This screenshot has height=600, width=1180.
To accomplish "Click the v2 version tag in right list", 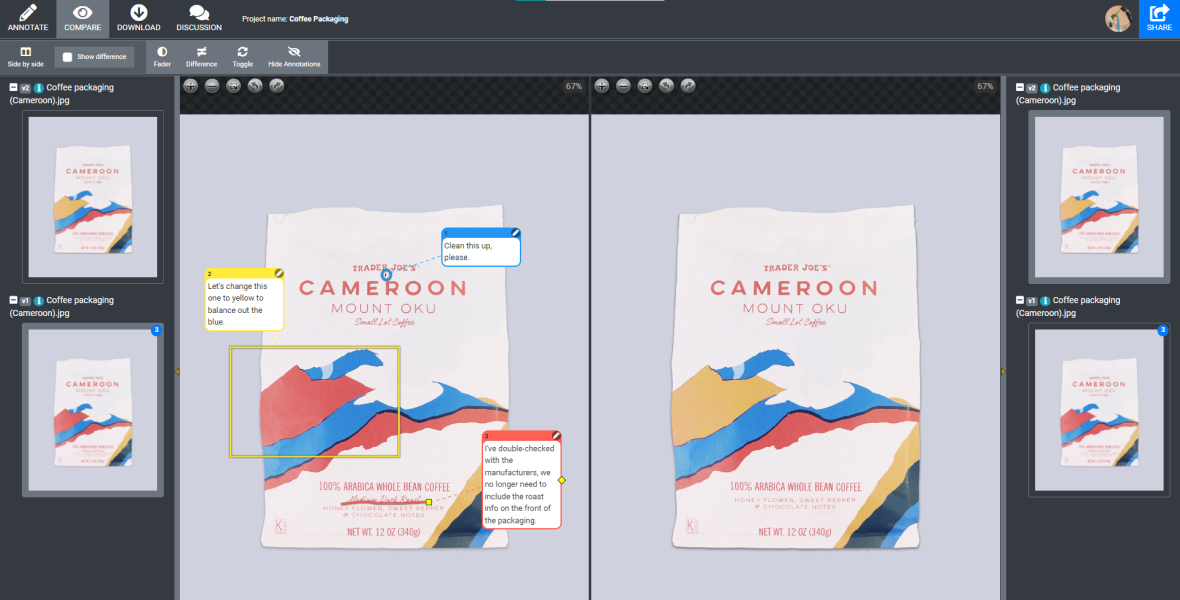I will pyautogui.click(x=1032, y=88).
